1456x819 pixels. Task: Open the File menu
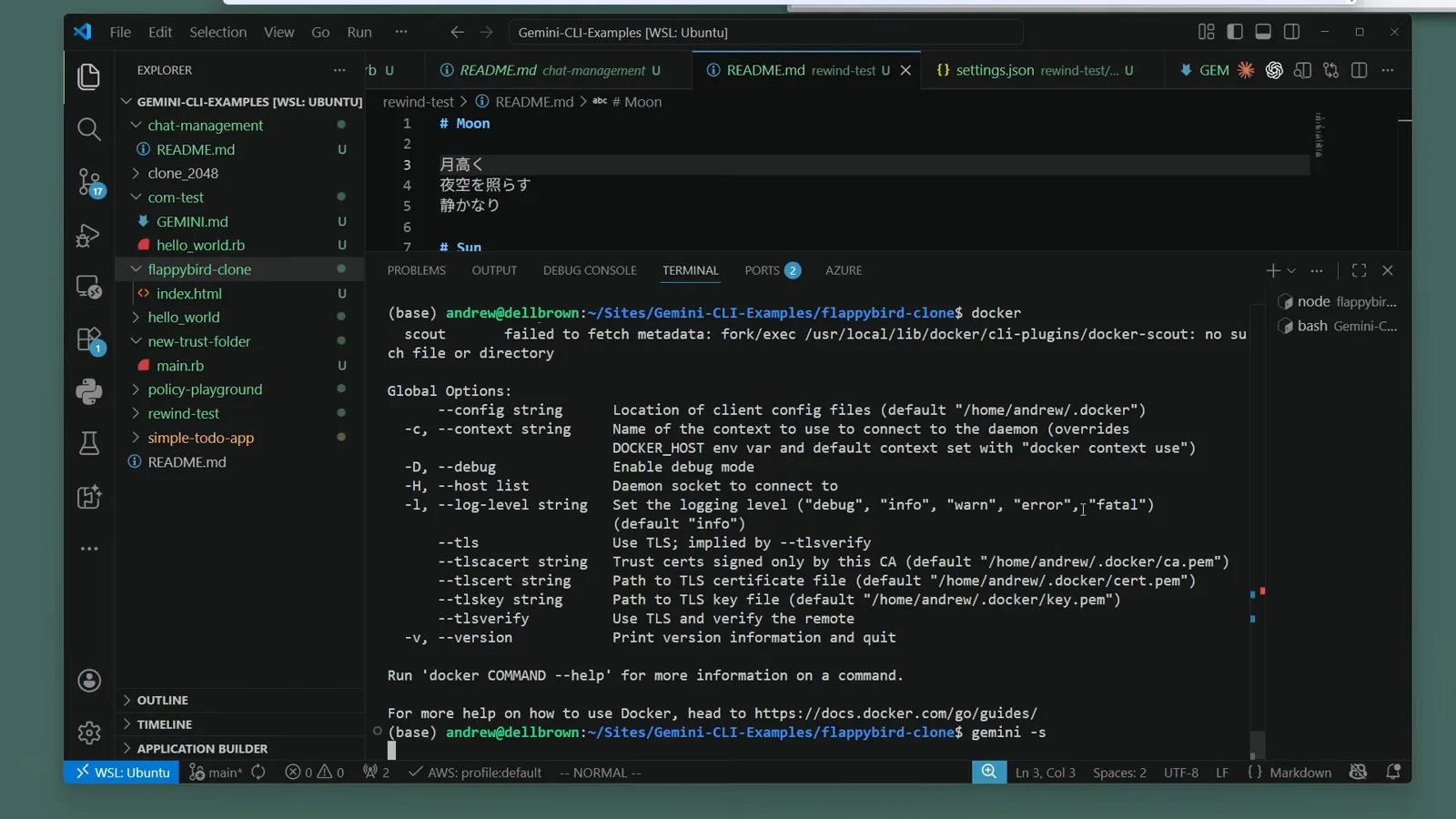click(x=120, y=32)
